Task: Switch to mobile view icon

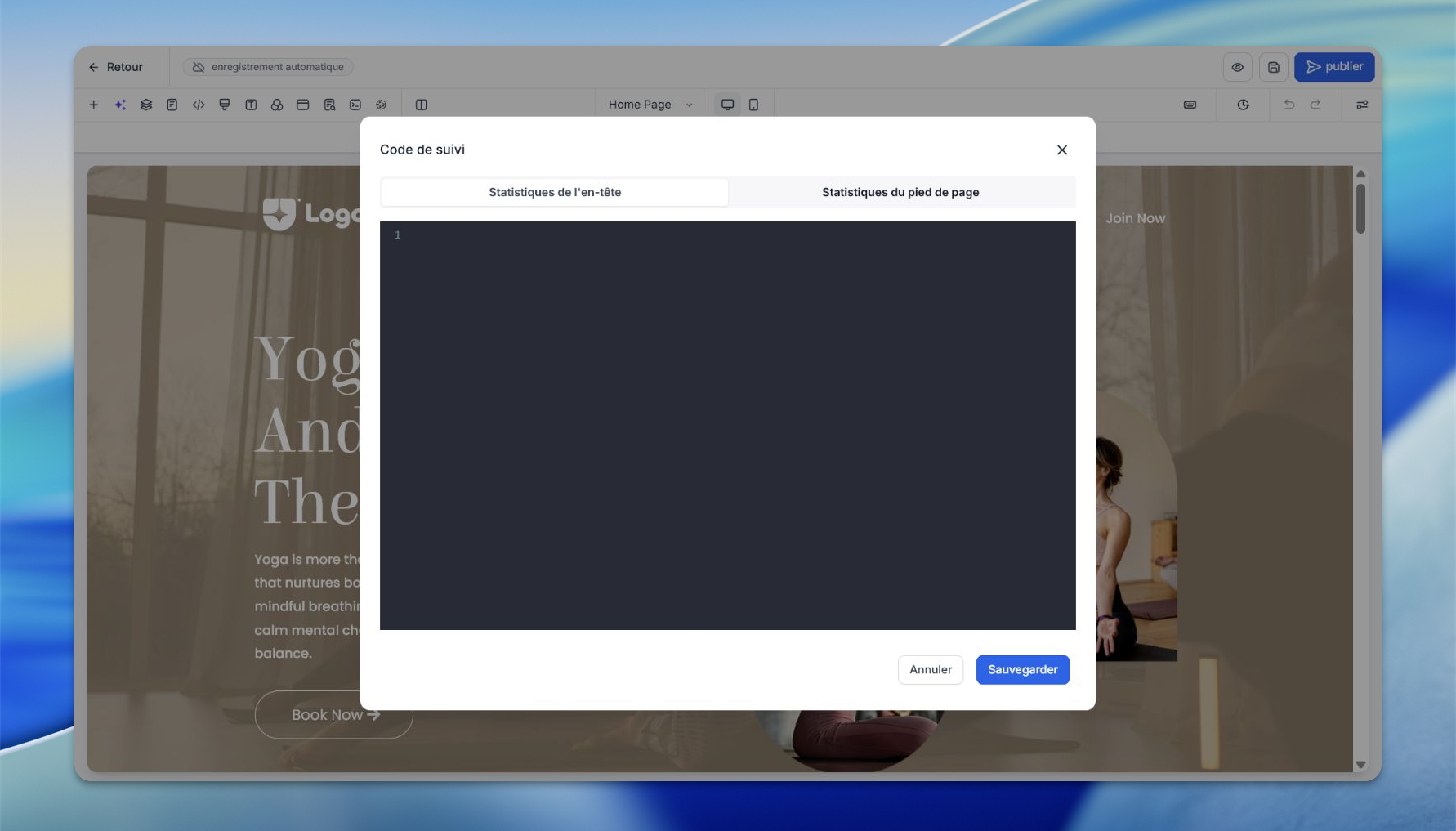Action: coord(753,105)
